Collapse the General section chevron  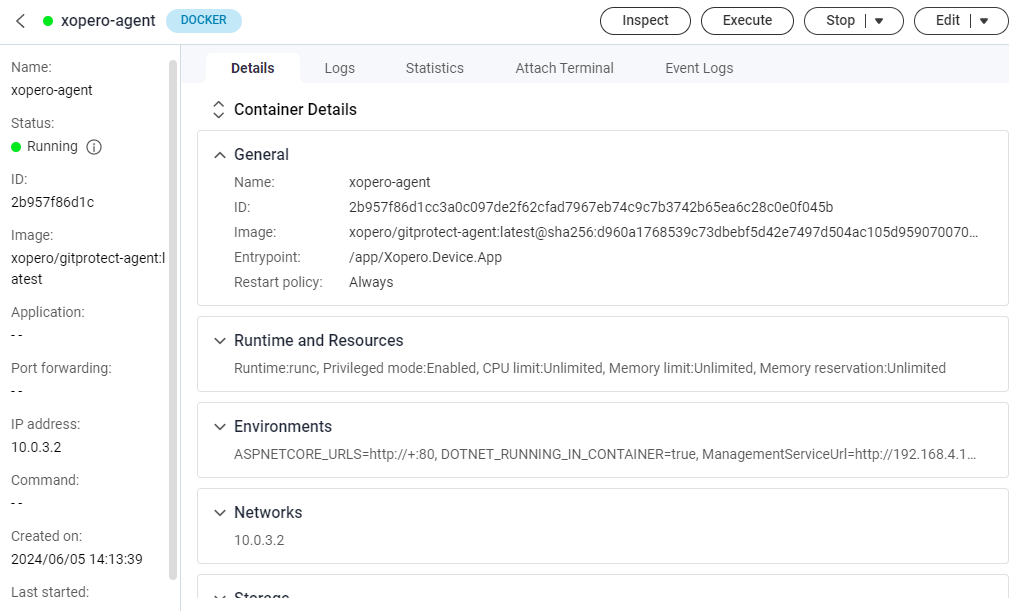220,155
